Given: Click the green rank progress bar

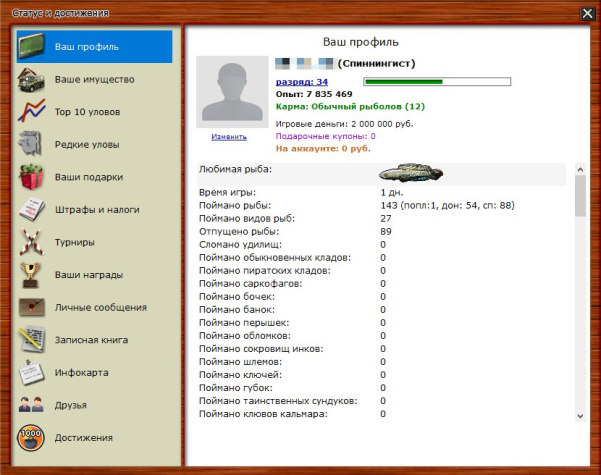Looking at the screenshot, I should click(x=437, y=81).
